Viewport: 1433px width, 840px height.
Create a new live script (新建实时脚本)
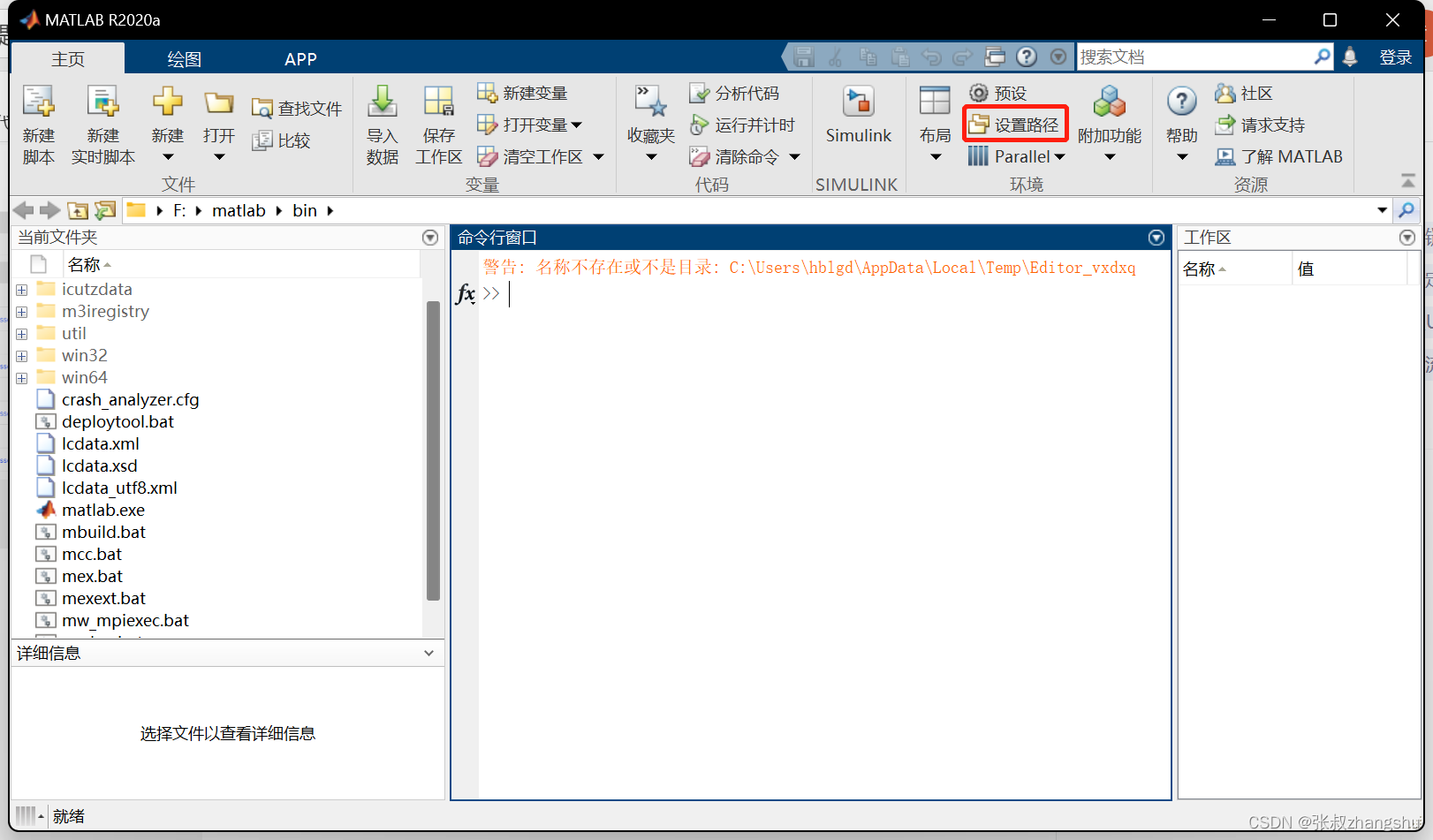pyautogui.click(x=102, y=125)
